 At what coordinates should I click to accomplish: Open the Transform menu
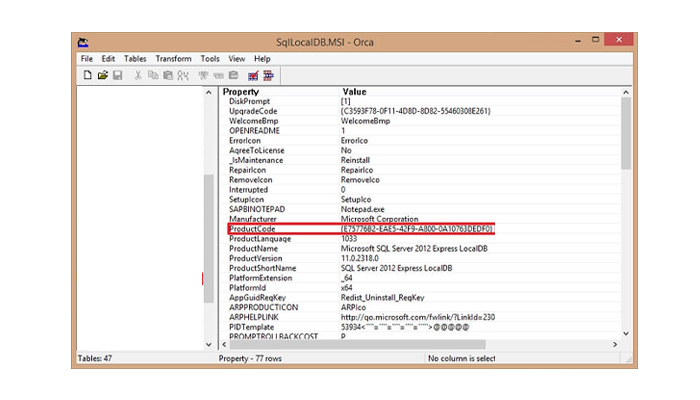coord(173,58)
